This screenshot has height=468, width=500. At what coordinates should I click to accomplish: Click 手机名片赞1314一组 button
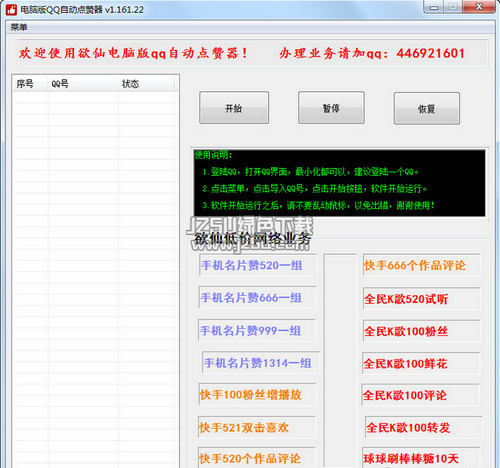click(x=261, y=362)
